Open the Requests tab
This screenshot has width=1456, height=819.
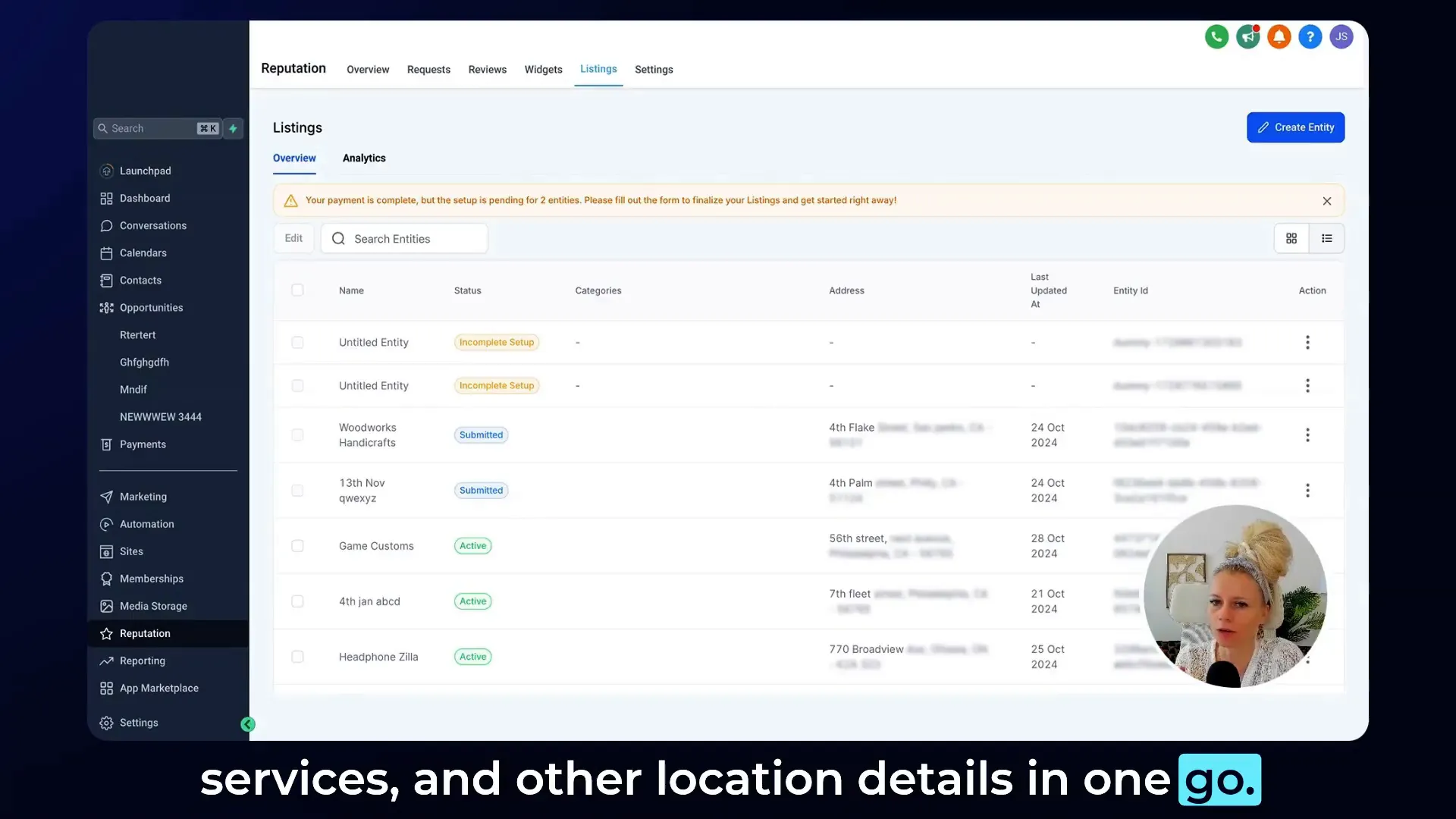click(x=428, y=69)
